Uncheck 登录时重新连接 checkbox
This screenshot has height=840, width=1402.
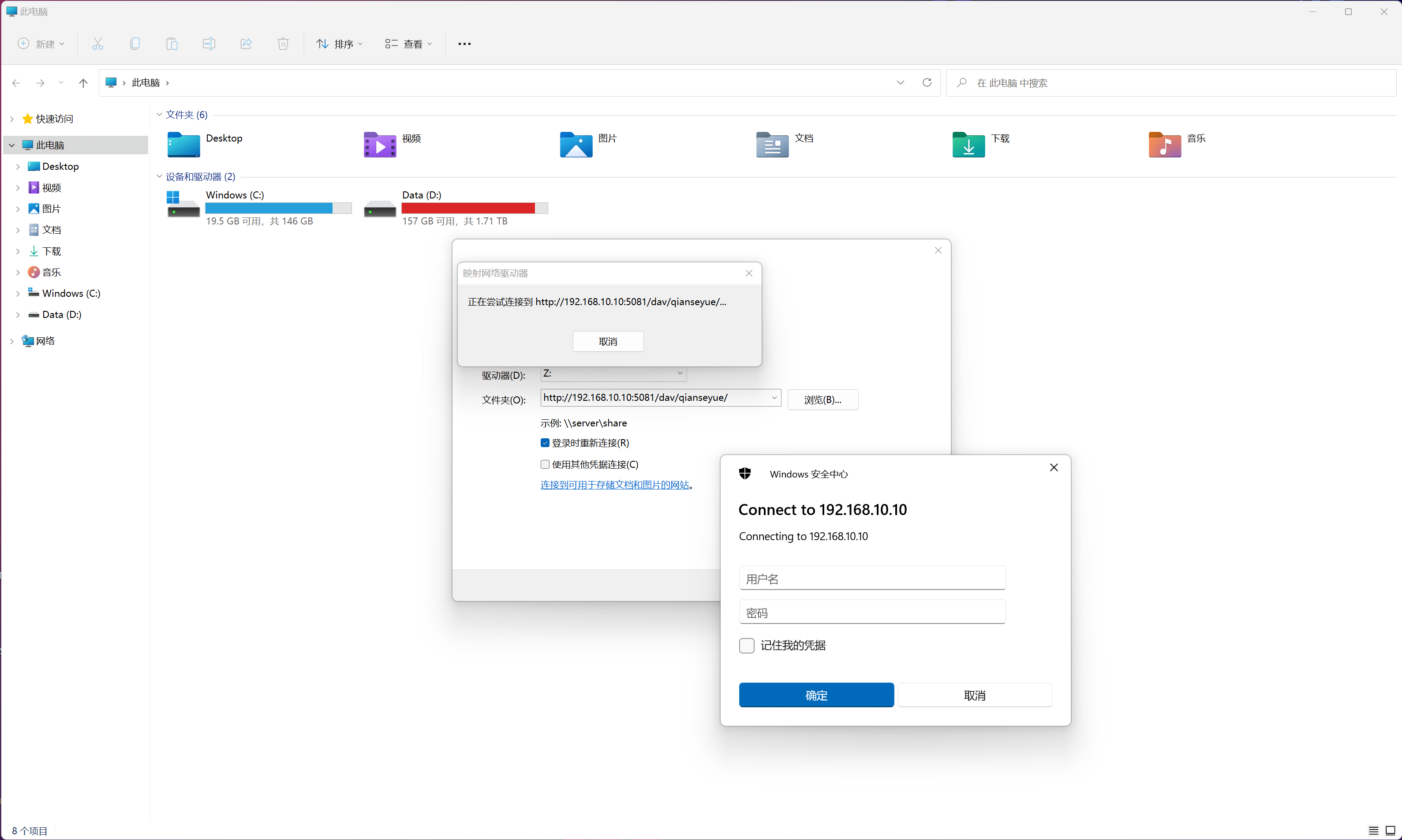[x=545, y=443]
